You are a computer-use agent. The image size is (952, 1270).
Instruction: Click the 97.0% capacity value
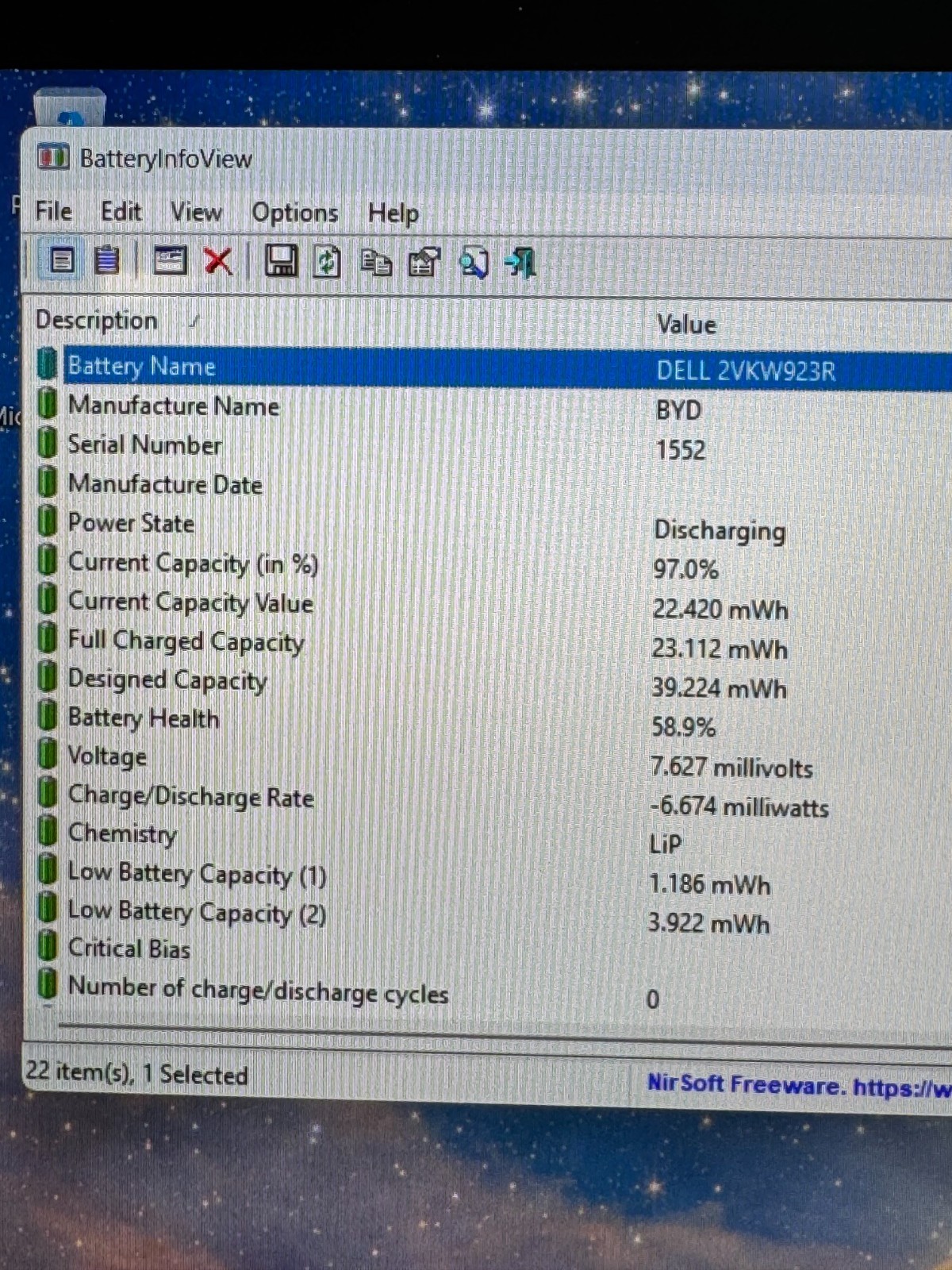pyautogui.click(x=685, y=569)
